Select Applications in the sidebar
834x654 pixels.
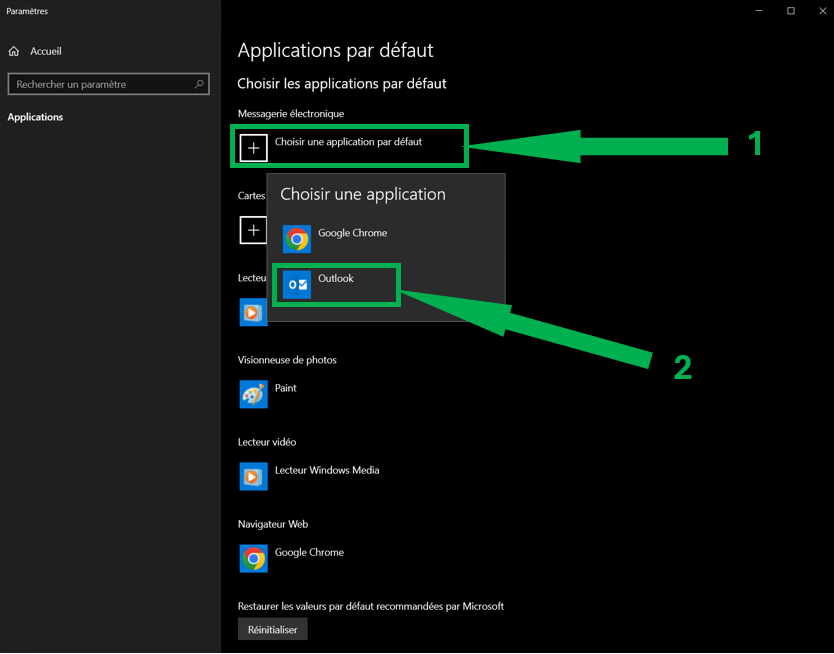[x=35, y=117]
